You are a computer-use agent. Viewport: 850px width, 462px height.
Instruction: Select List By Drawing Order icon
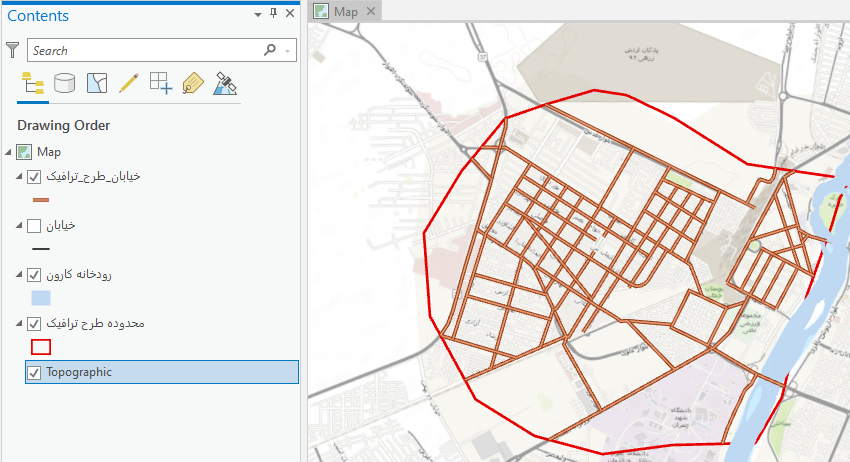pyautogui.click(x=32, y=84)
